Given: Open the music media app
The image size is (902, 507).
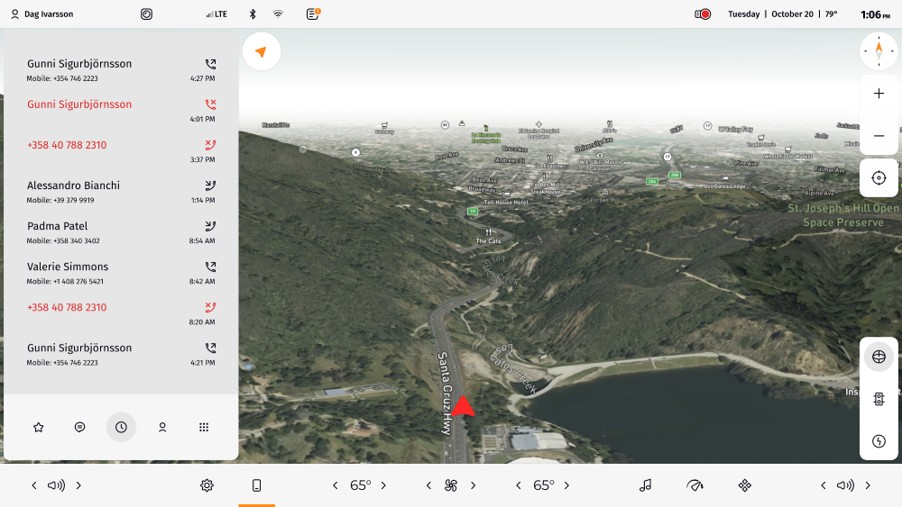Looking at the screenshot, I should tap(645, 486).
